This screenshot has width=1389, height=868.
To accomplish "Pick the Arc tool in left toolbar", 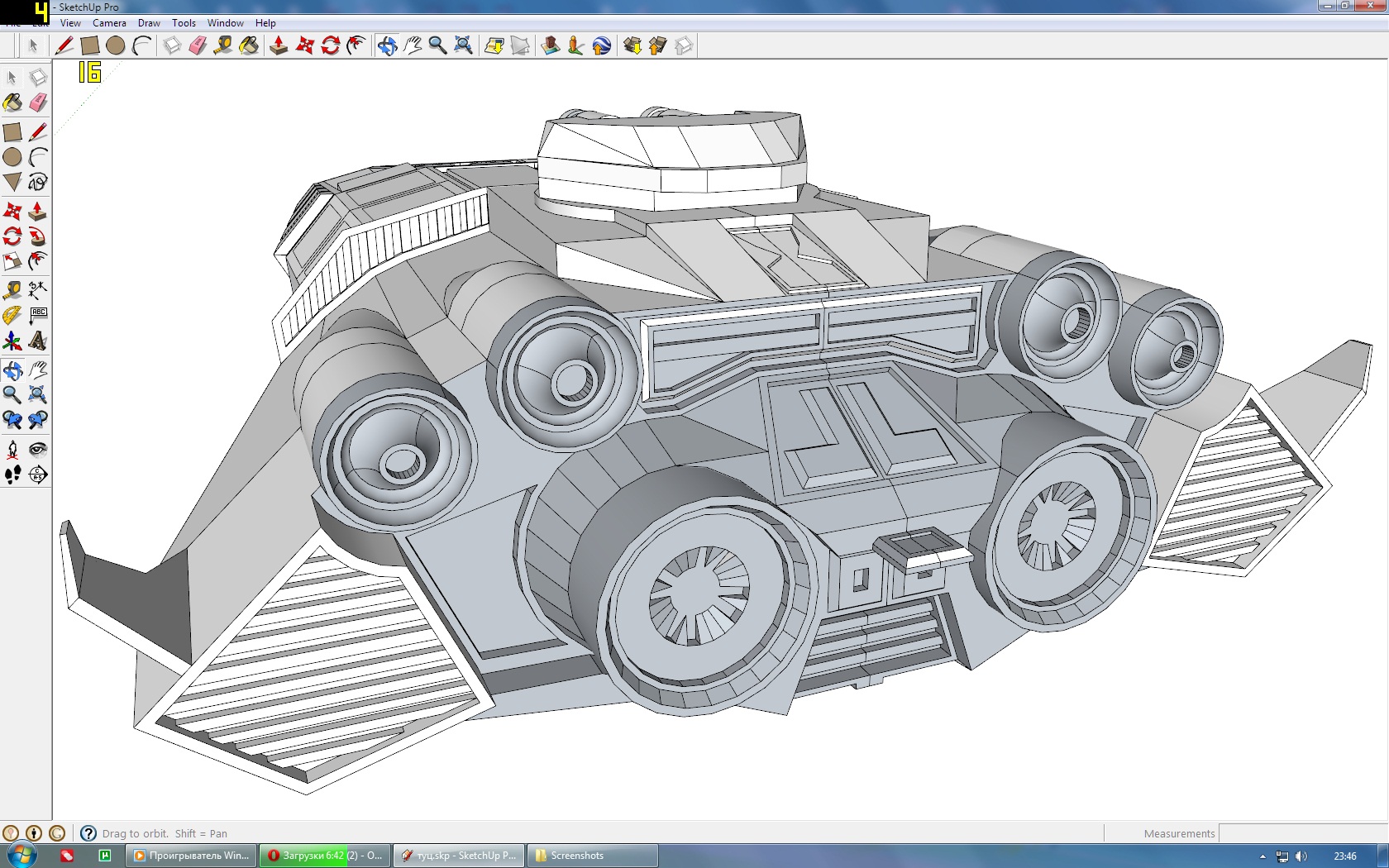I will tap(38, 157).
